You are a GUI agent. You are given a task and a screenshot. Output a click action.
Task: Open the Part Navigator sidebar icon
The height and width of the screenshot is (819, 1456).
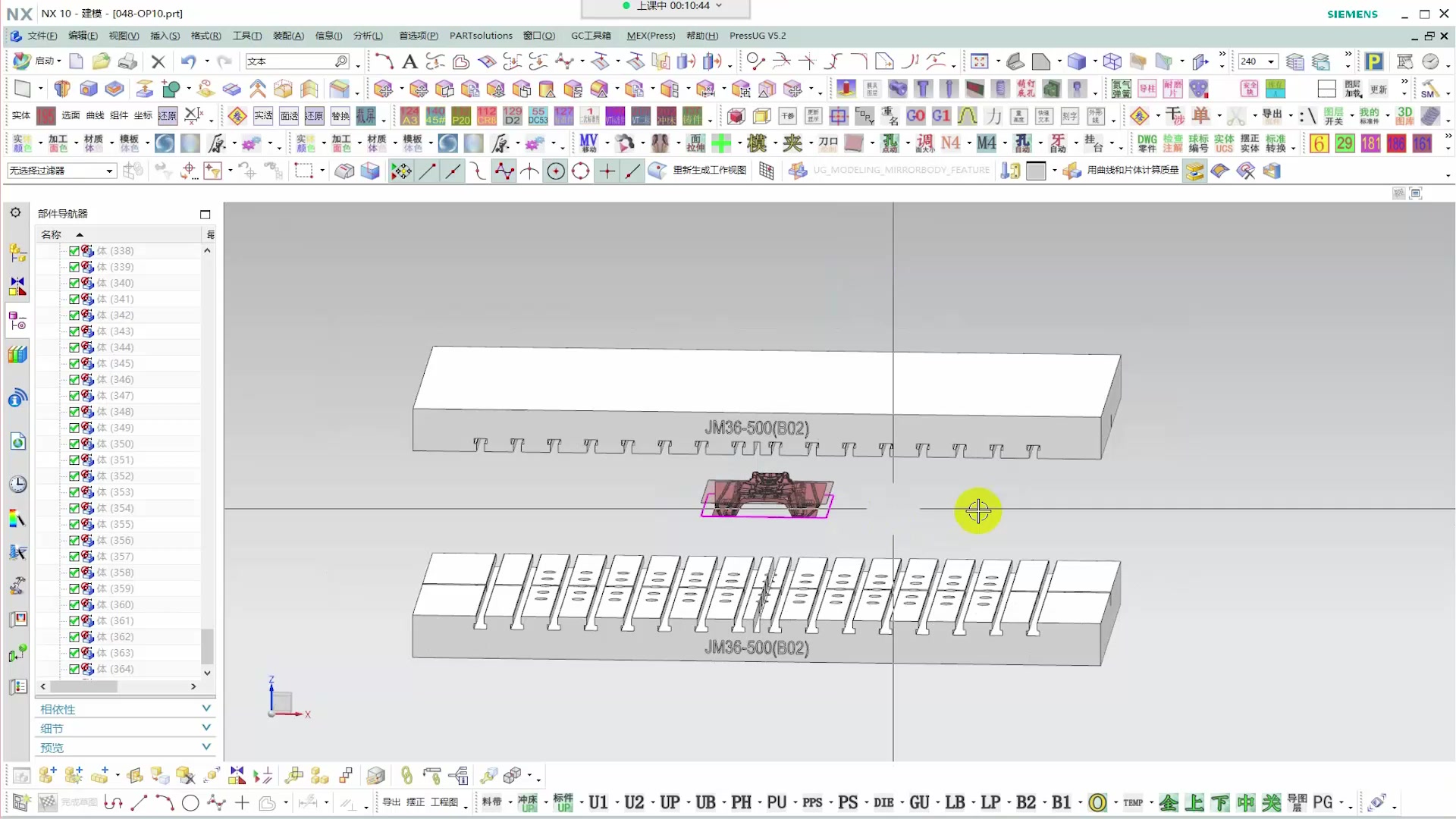tap(17, 322)
